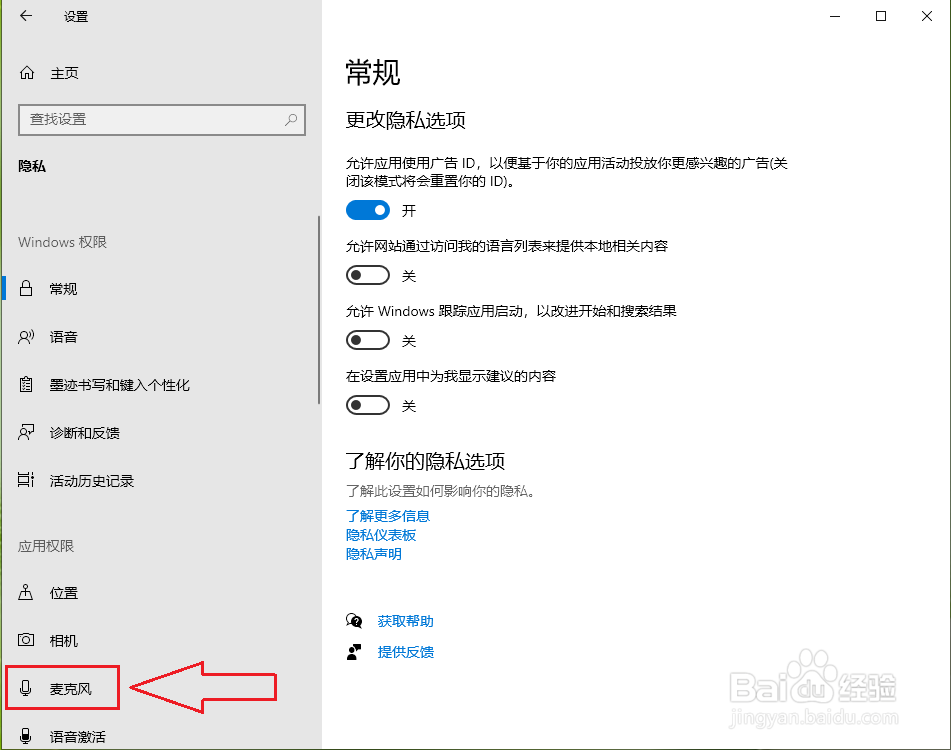Open the 位置 (Location) settings
The image size is (951, 750).
[x=63, y=592]
